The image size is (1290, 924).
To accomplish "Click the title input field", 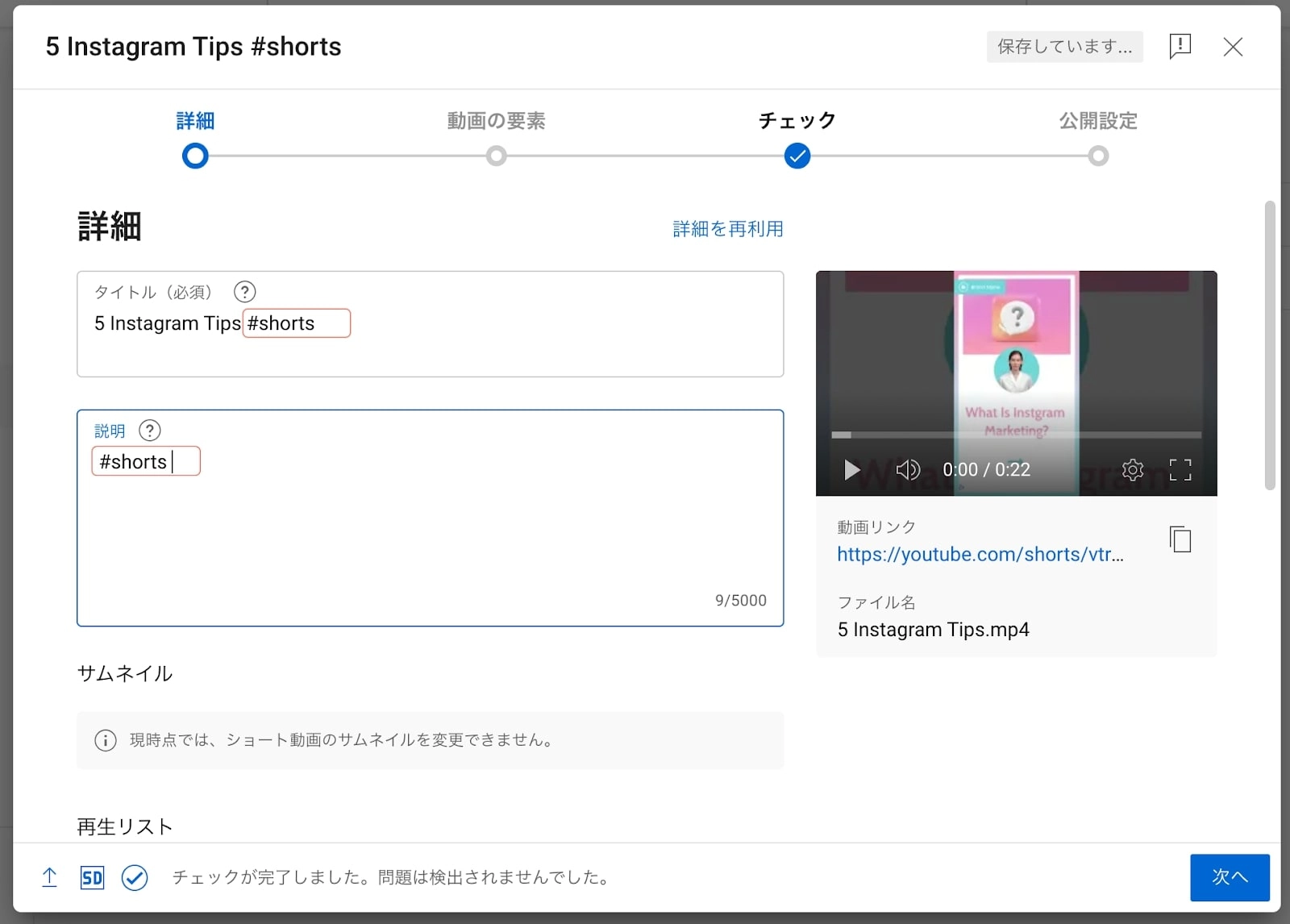I will (431, 324).
